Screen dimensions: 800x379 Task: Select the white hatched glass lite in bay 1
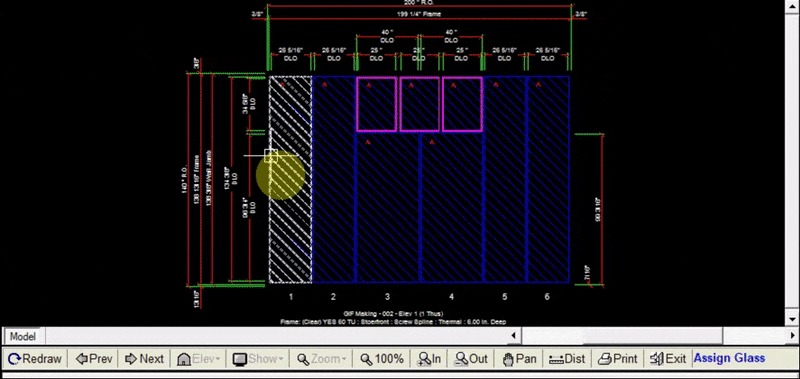pos(290,179)
